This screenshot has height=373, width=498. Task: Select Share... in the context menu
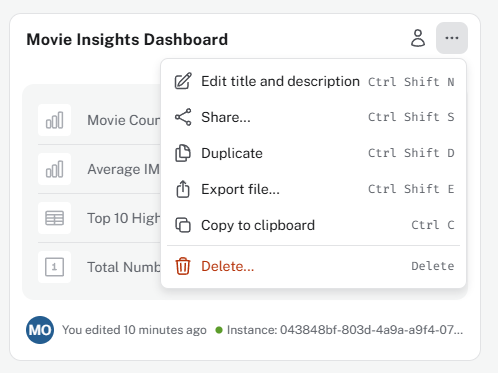tap(313, 117)
